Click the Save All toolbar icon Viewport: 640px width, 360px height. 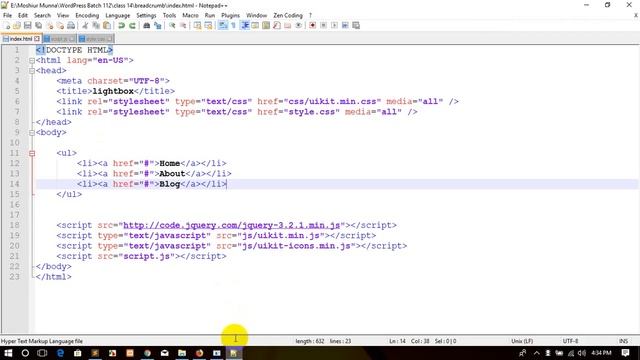click(x=38, y=25)
